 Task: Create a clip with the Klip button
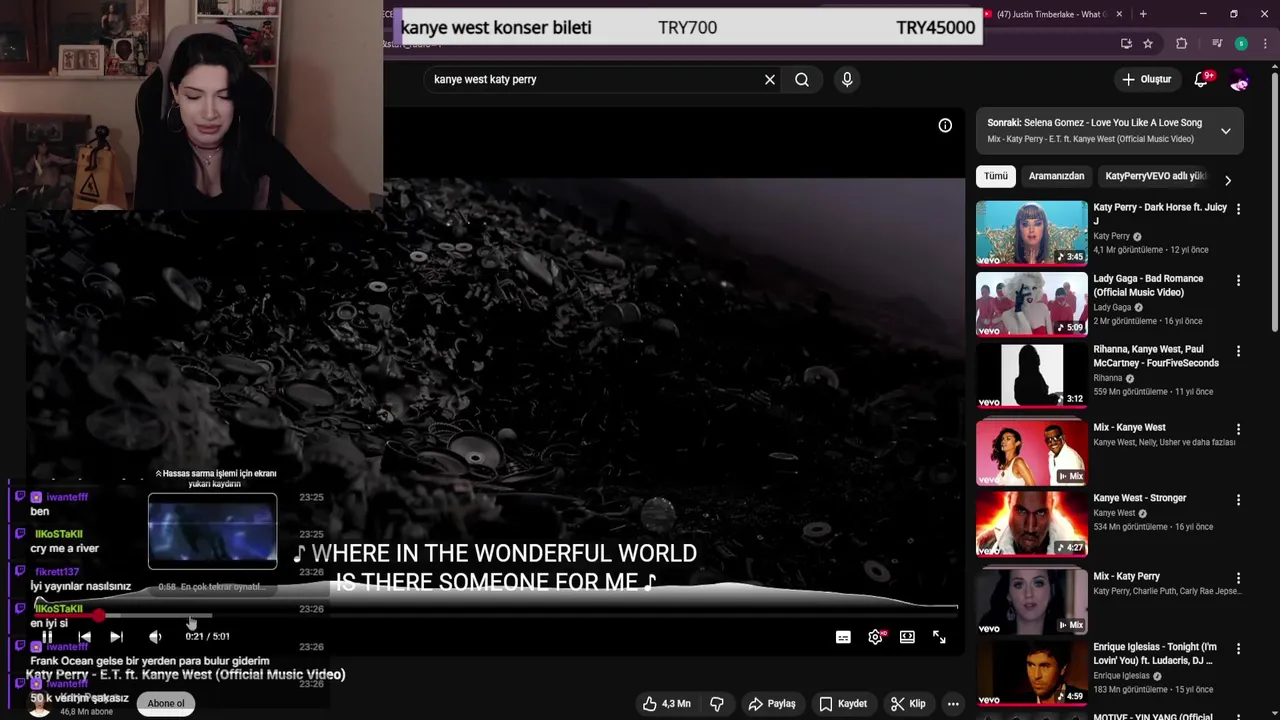tap(908, 704)
